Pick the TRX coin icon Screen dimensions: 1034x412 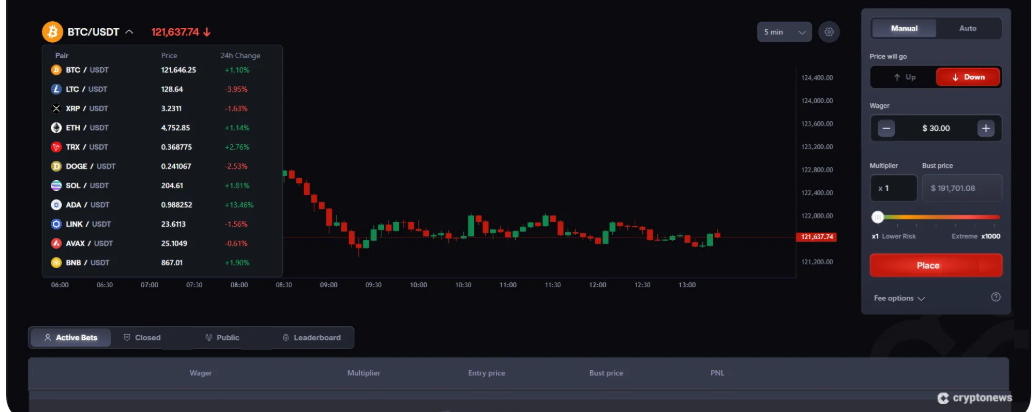56,147
